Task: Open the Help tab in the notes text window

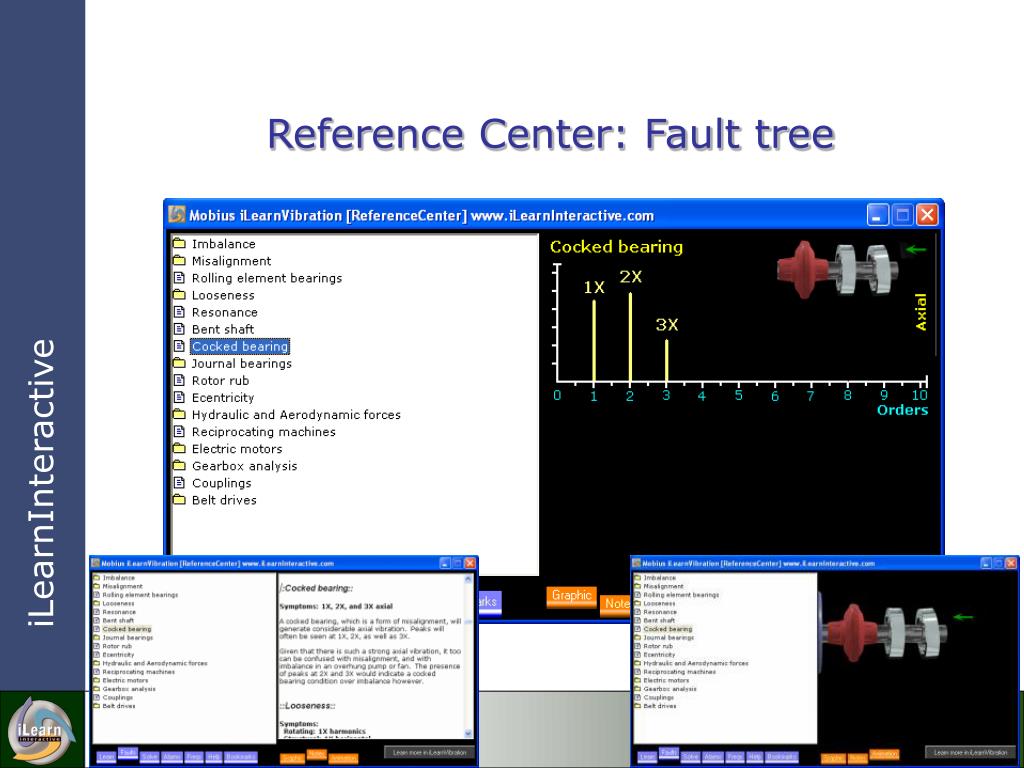Action: [x=214, y=757]
